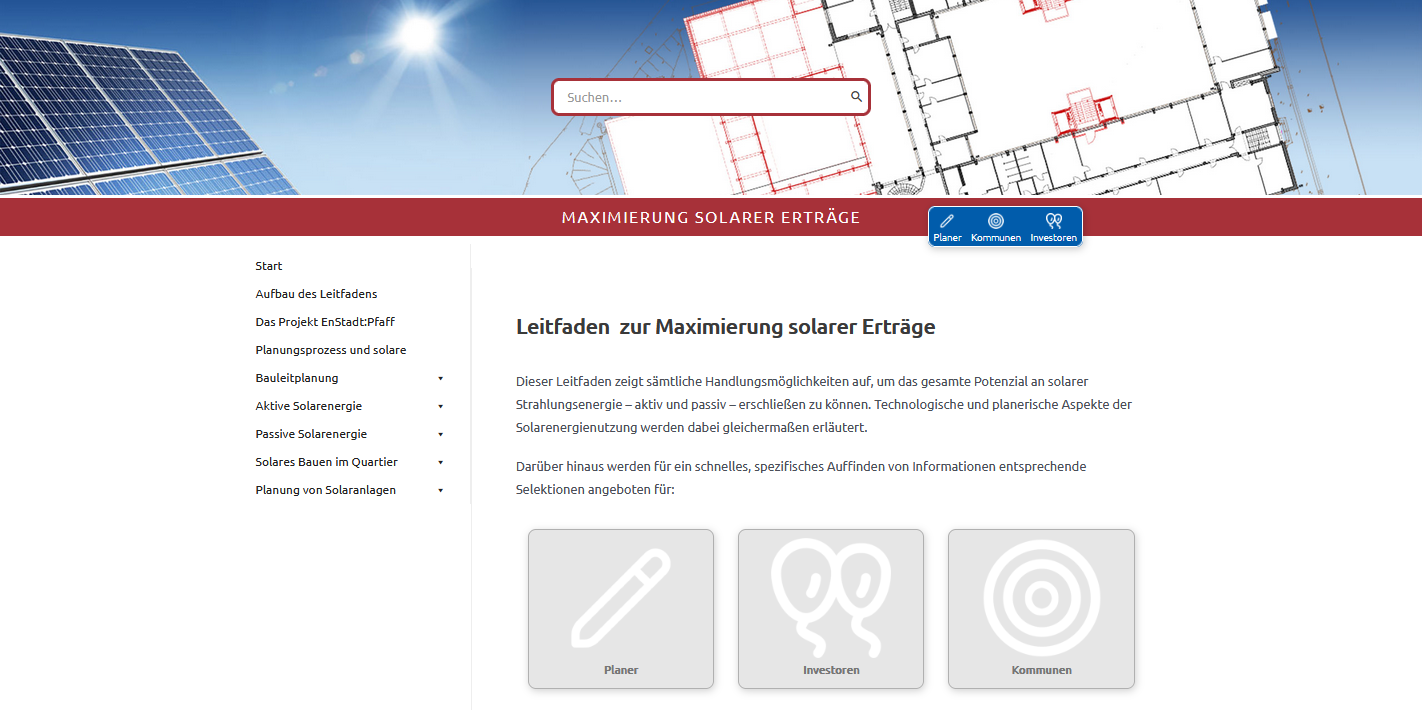
Task: Expand the Aktive Solarenergie submenu arrow
Action: 440,406
